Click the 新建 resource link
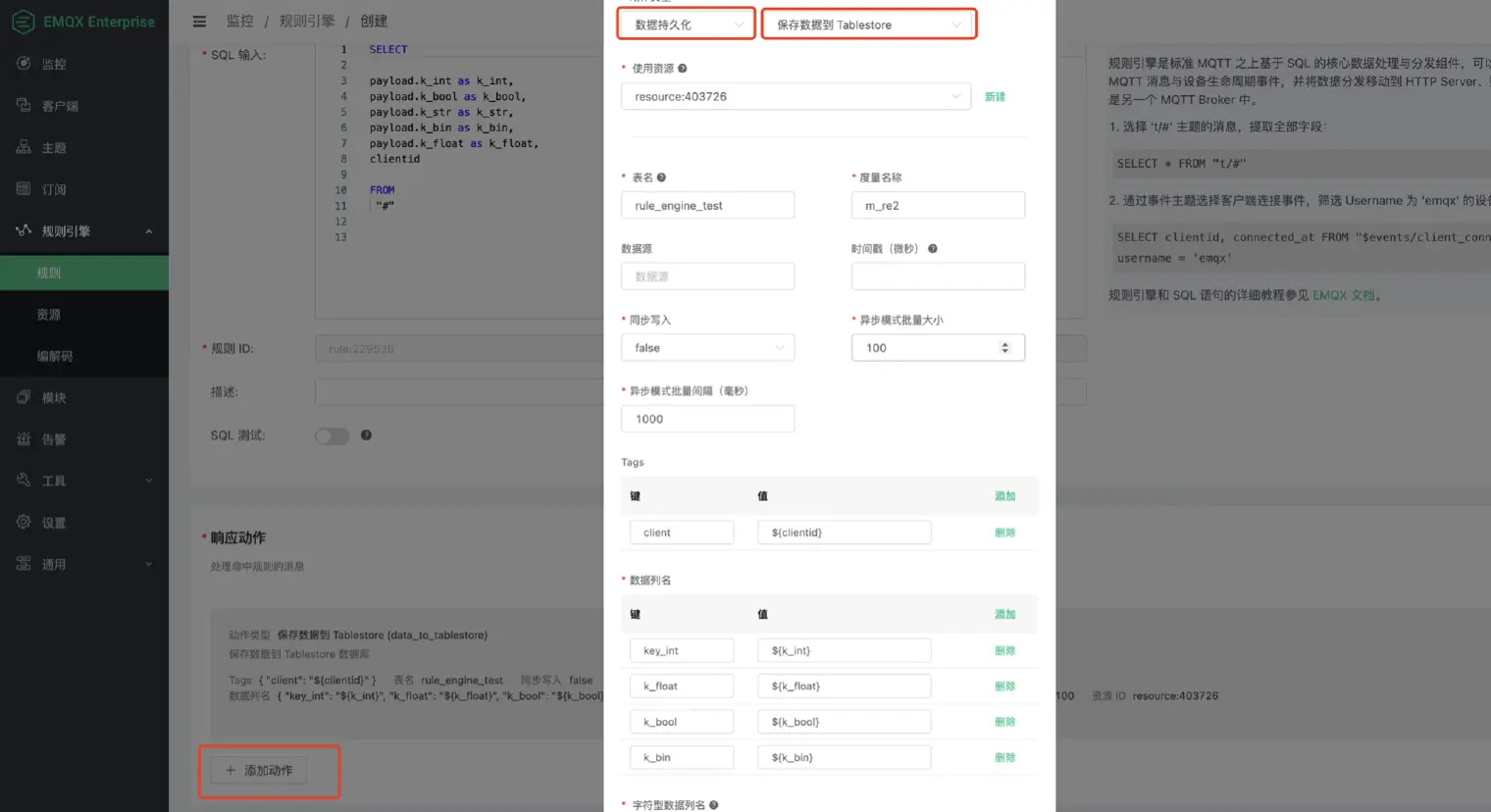Viewport: 1491px width, 812px height. (995, 96)
